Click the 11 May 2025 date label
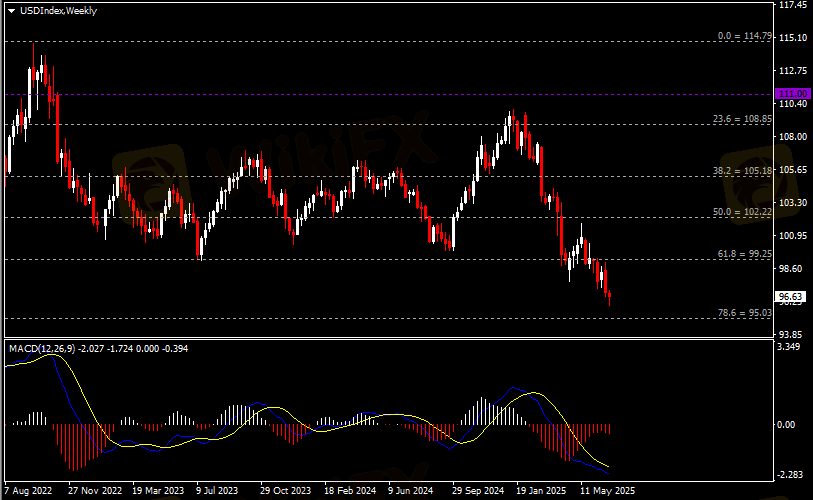Viewport: 813px width, 500px height. 607,491
